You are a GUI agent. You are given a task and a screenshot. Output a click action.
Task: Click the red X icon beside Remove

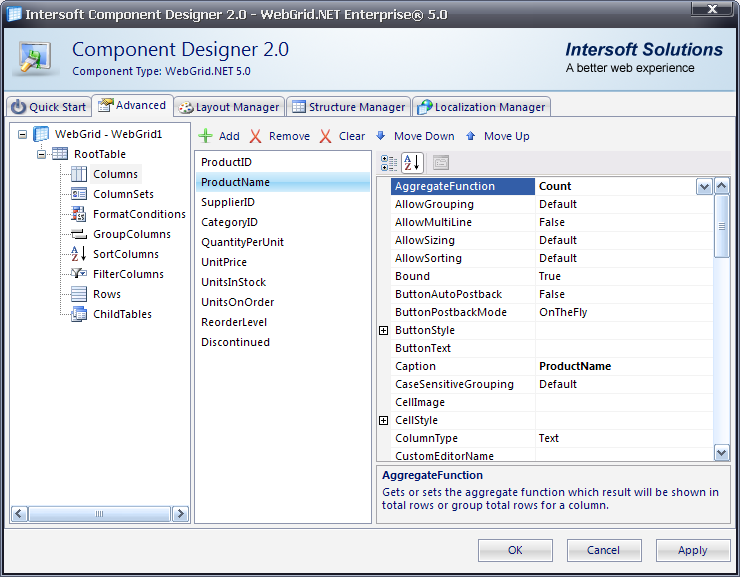pyautogui.click(x=255, y=136)
